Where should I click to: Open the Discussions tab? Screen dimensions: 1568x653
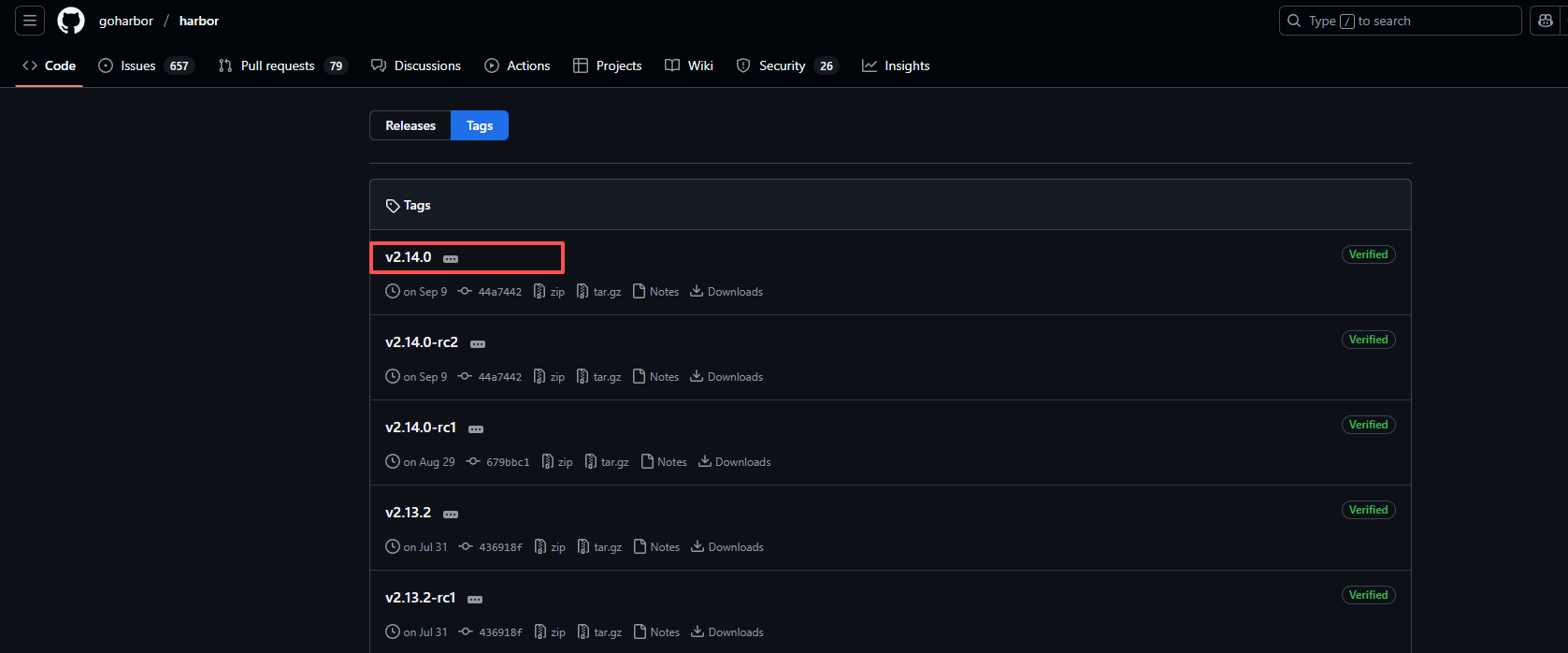pyautogui.click(x=416, y=65)
